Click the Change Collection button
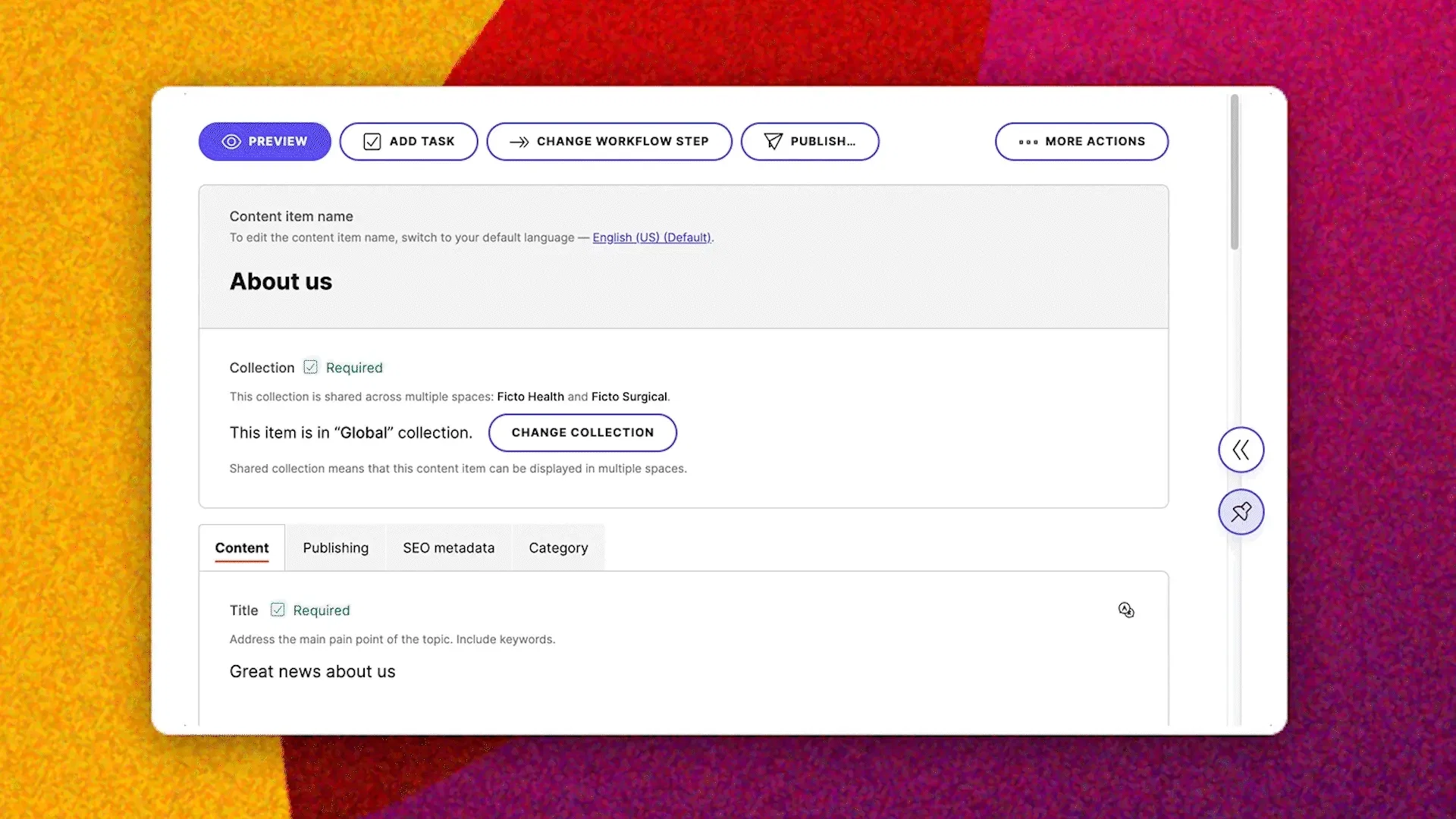This screenshot has height=819, width=1456. 582,432
